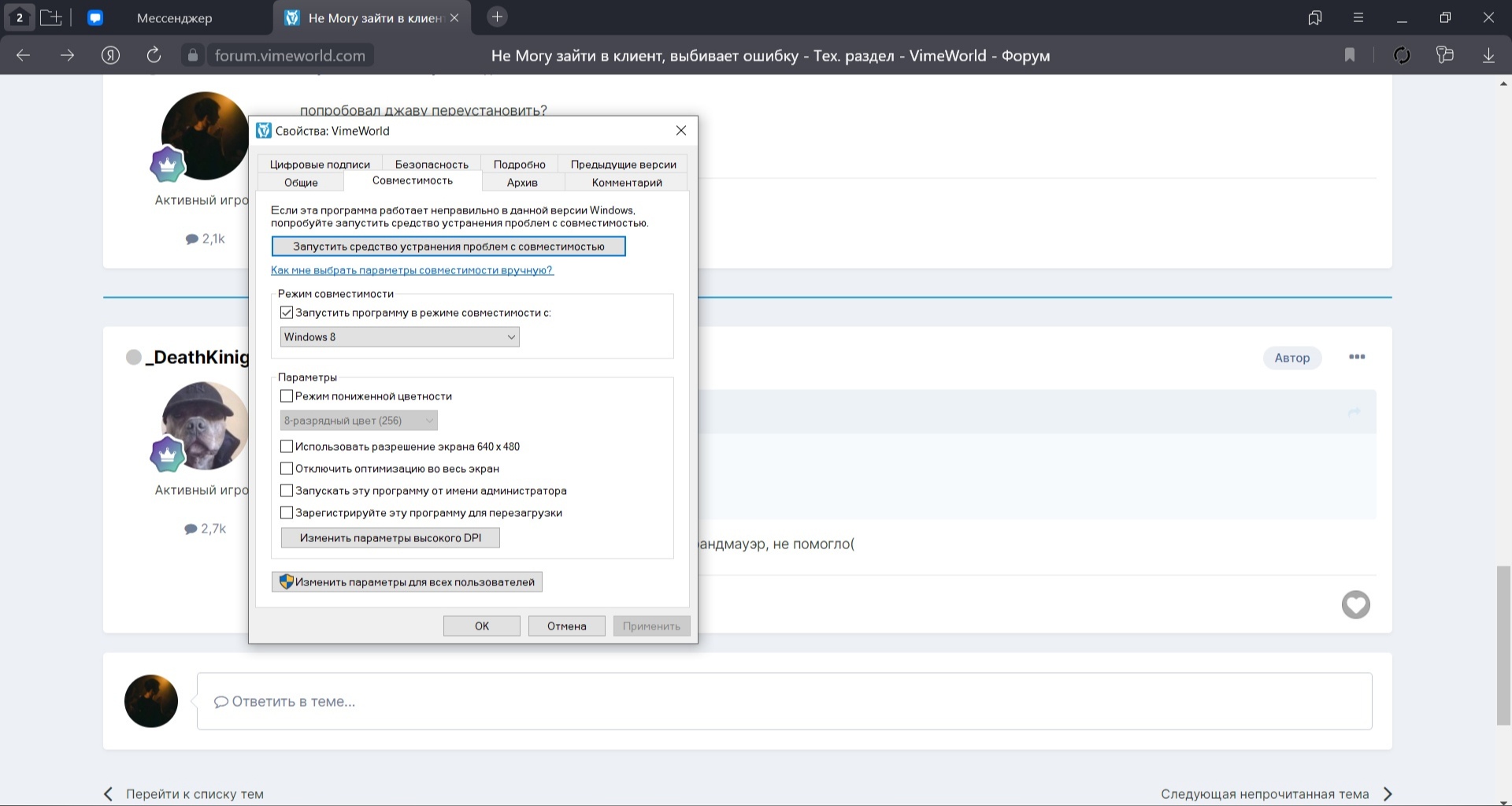Switch to the Безопасность tab
The image size is (1512, 806).
(432, 164)
